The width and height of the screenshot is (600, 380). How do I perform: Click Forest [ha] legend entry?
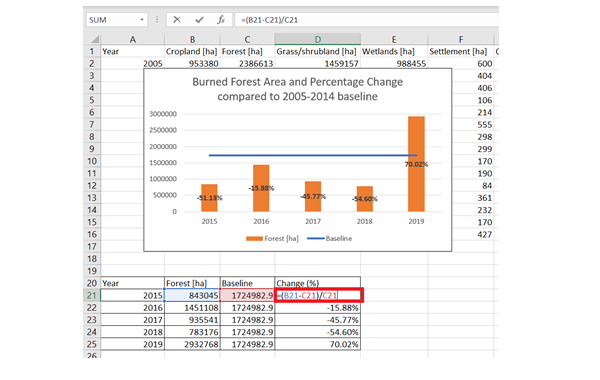[x=272, y=238]
